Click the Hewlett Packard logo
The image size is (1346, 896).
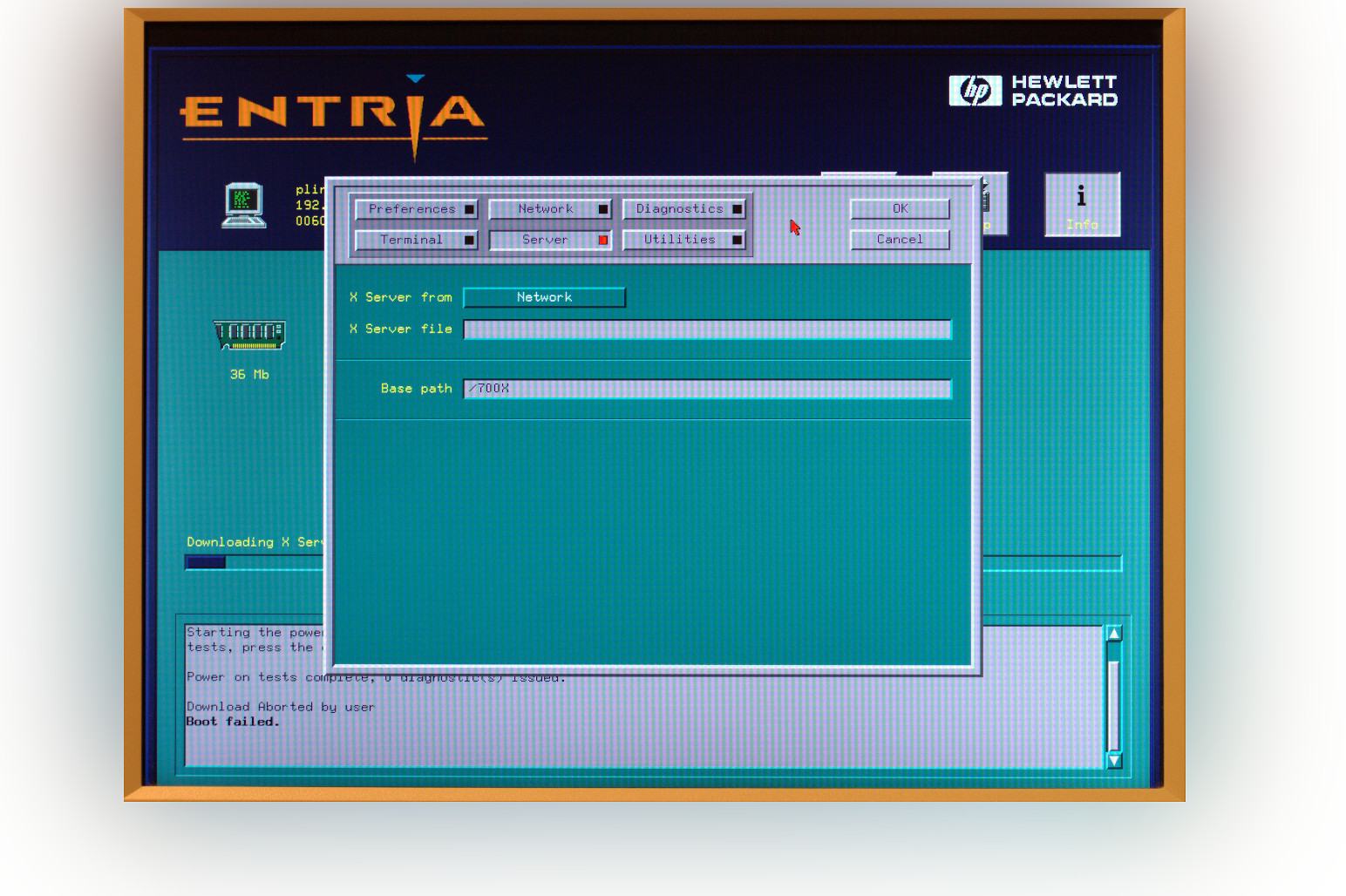pos(1033,91)
